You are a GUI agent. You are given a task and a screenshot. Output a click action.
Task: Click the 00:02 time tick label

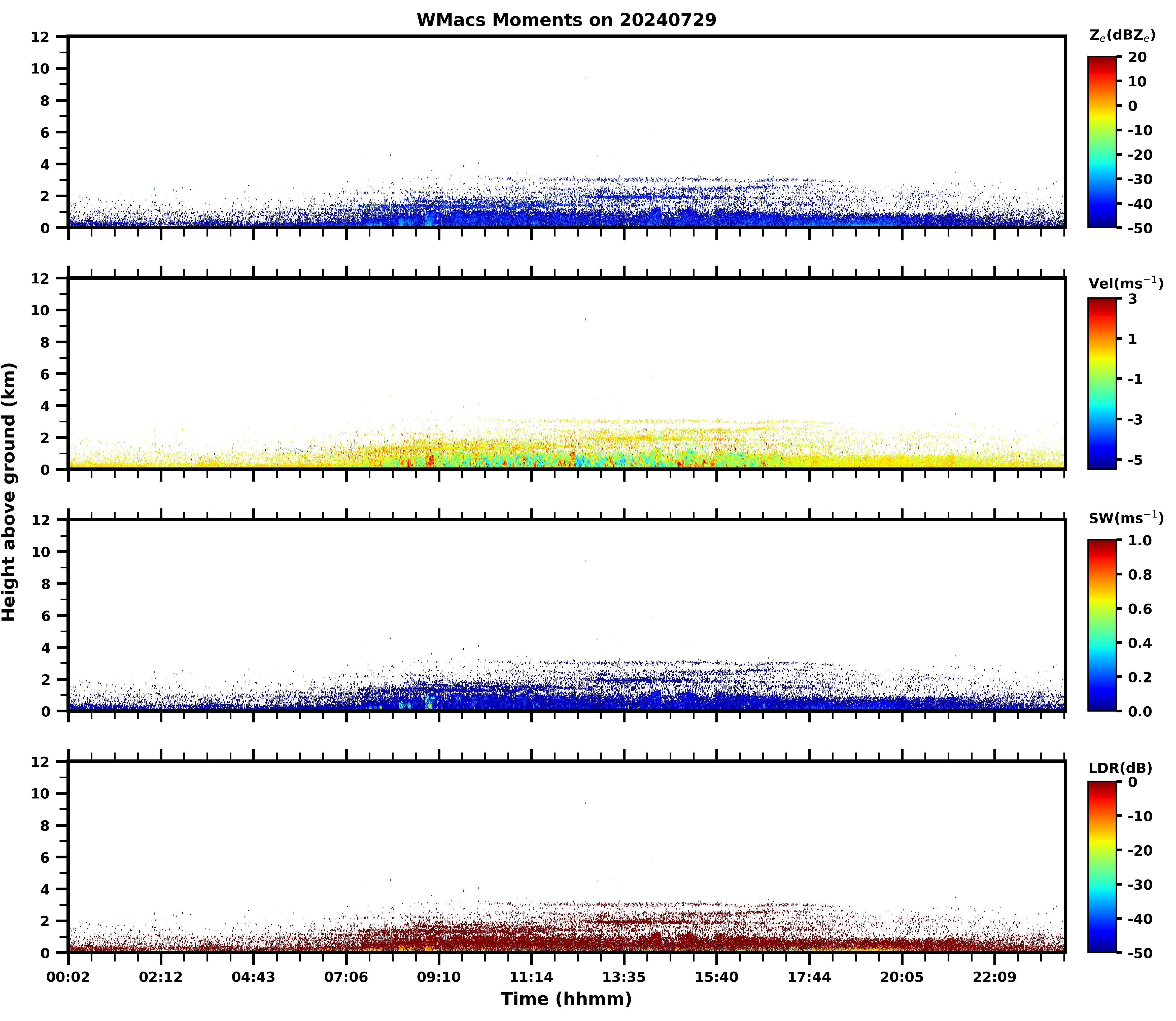68,978
